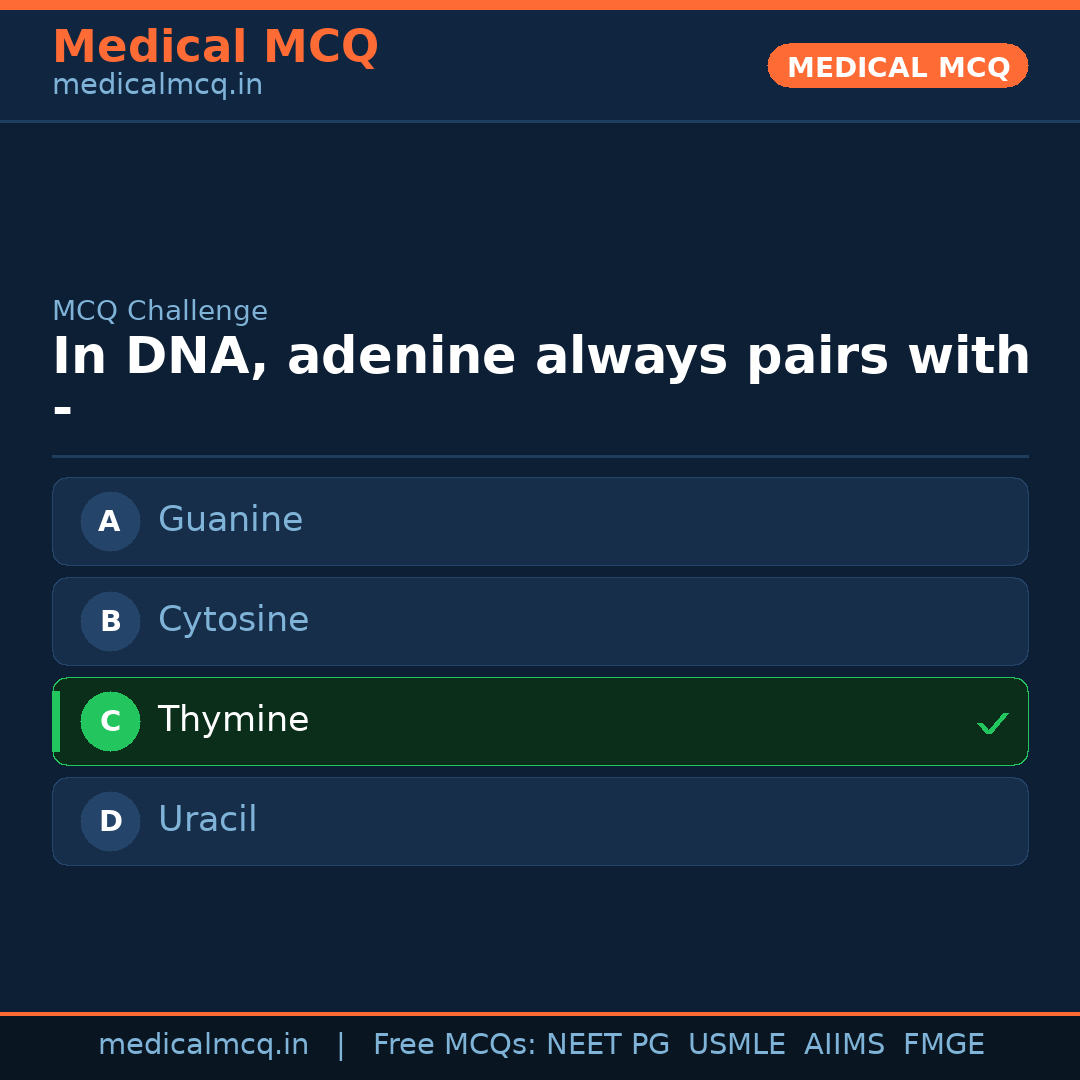Open the medicalmcq.in link under the logo
Image resolution: width=1080 pixels, height=1080 pixels.
tap(156, 85)
